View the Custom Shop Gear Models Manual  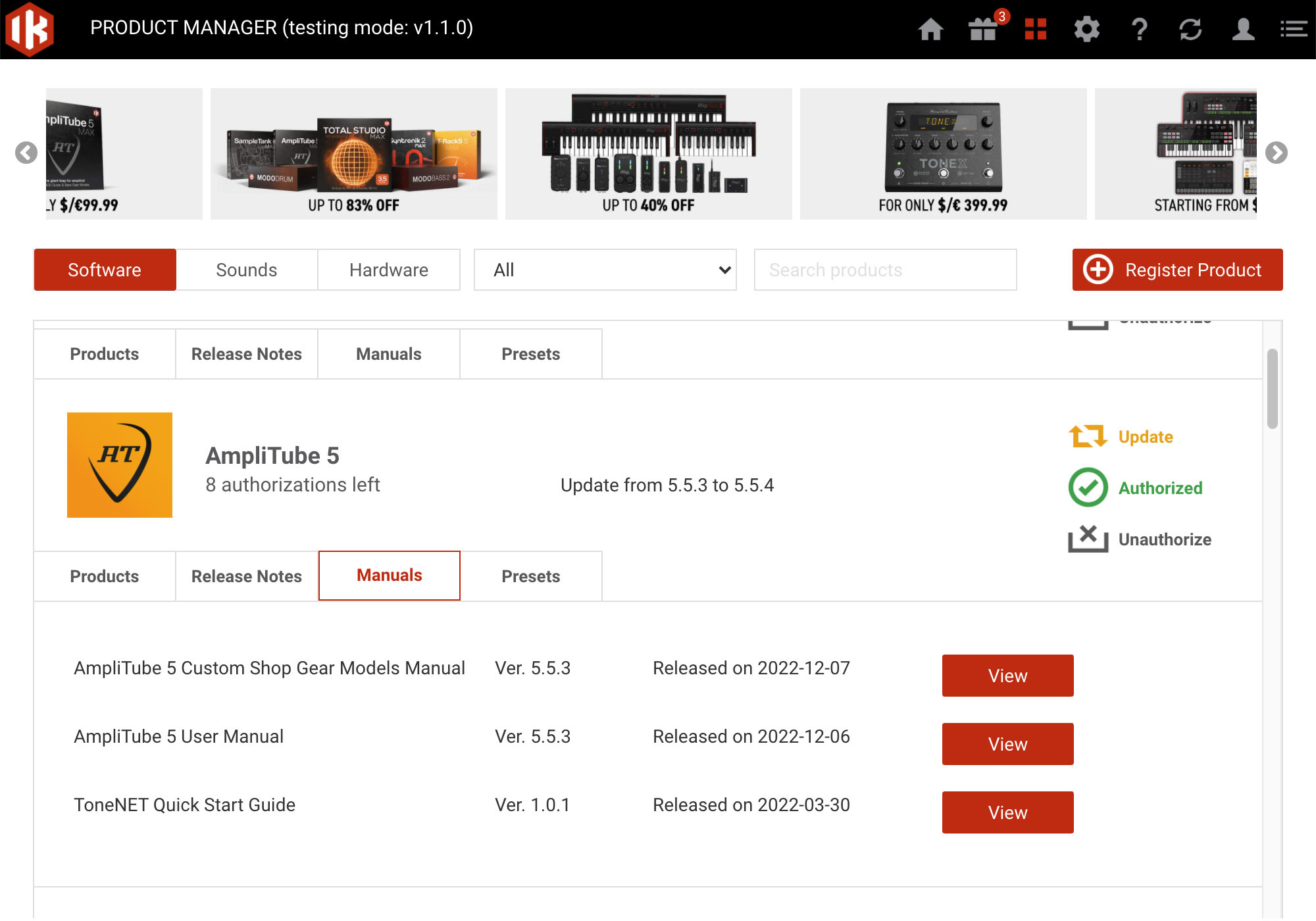[x=1008, y=676]
